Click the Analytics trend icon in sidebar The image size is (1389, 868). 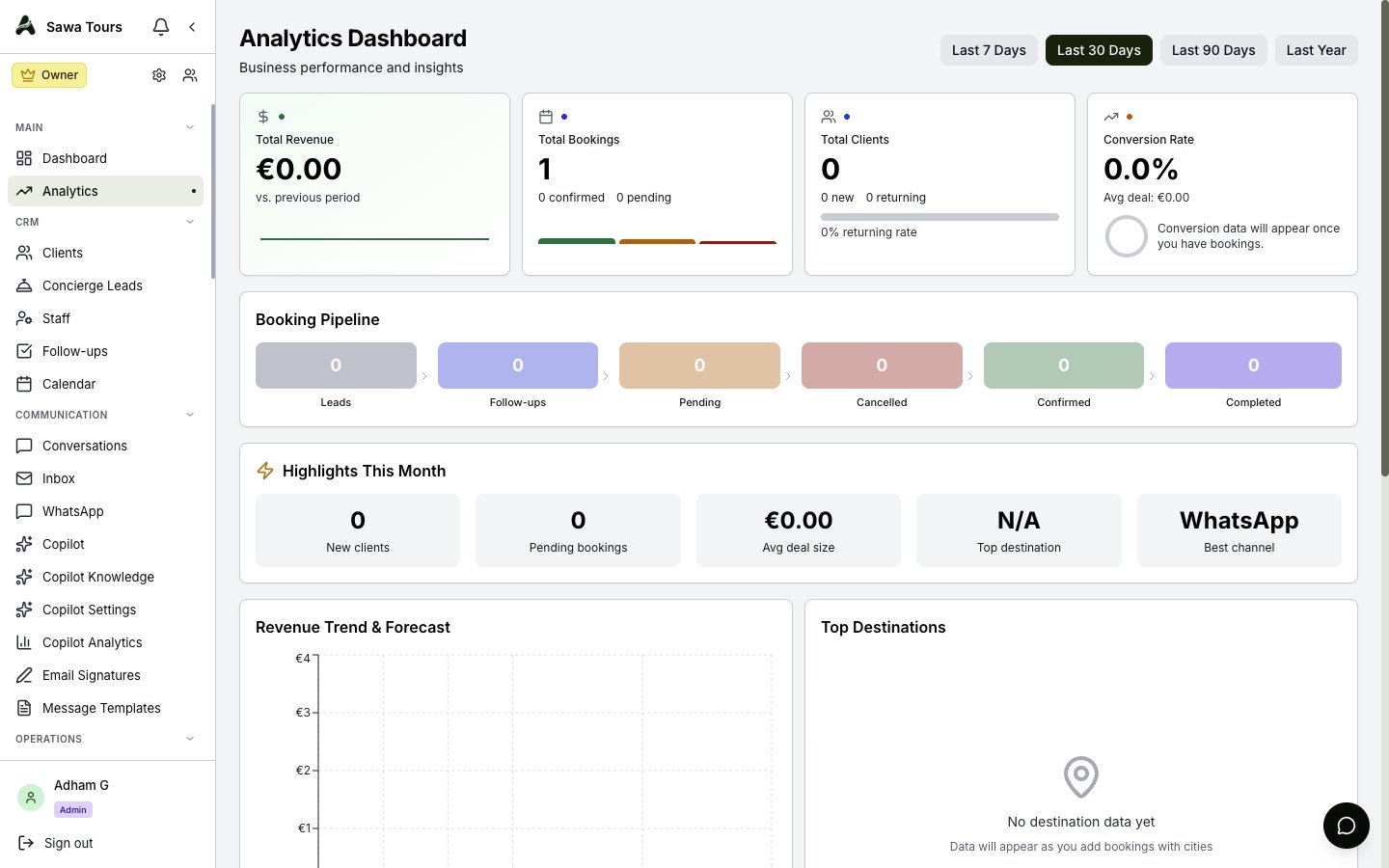(24, 191)
